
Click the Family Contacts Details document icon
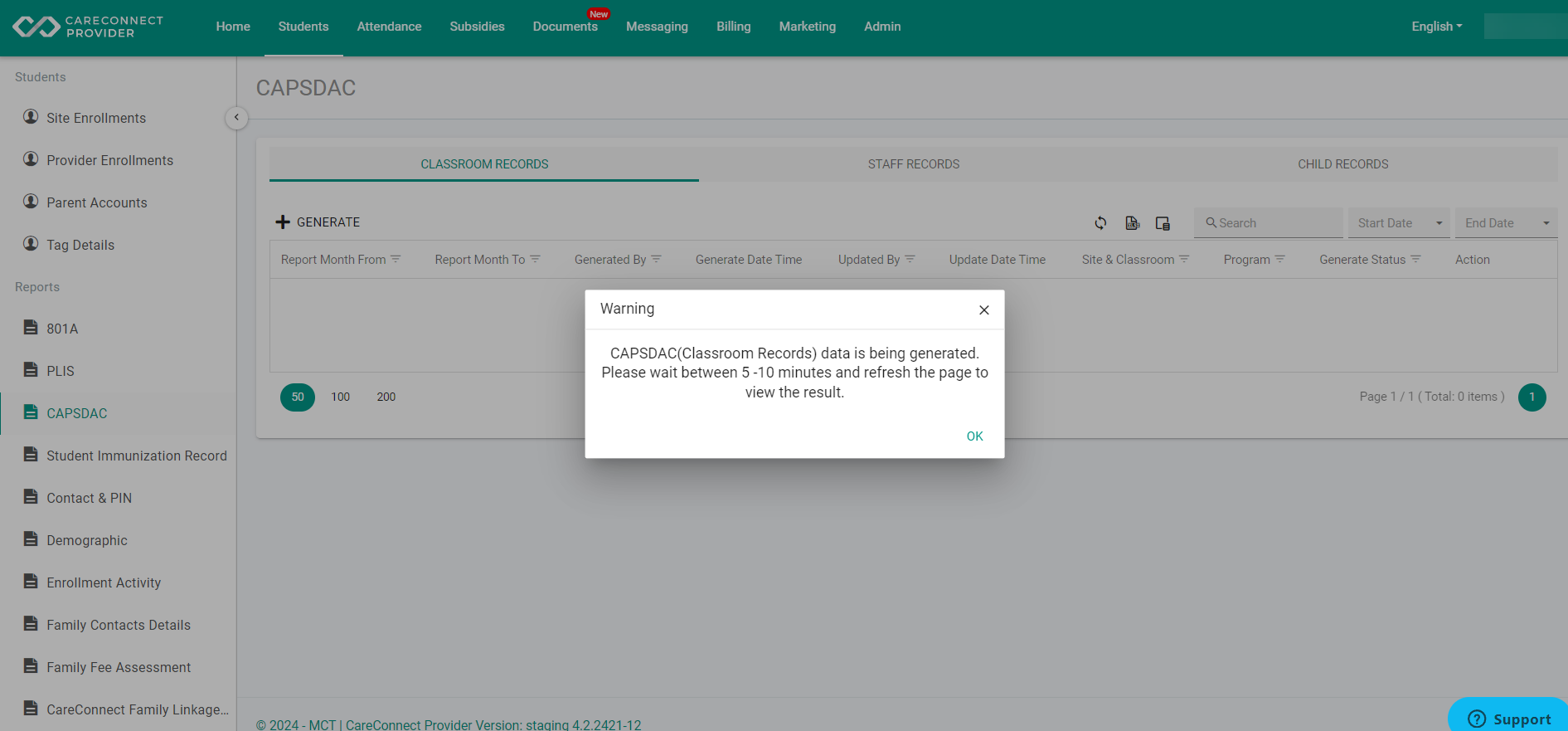pos(31,624)
